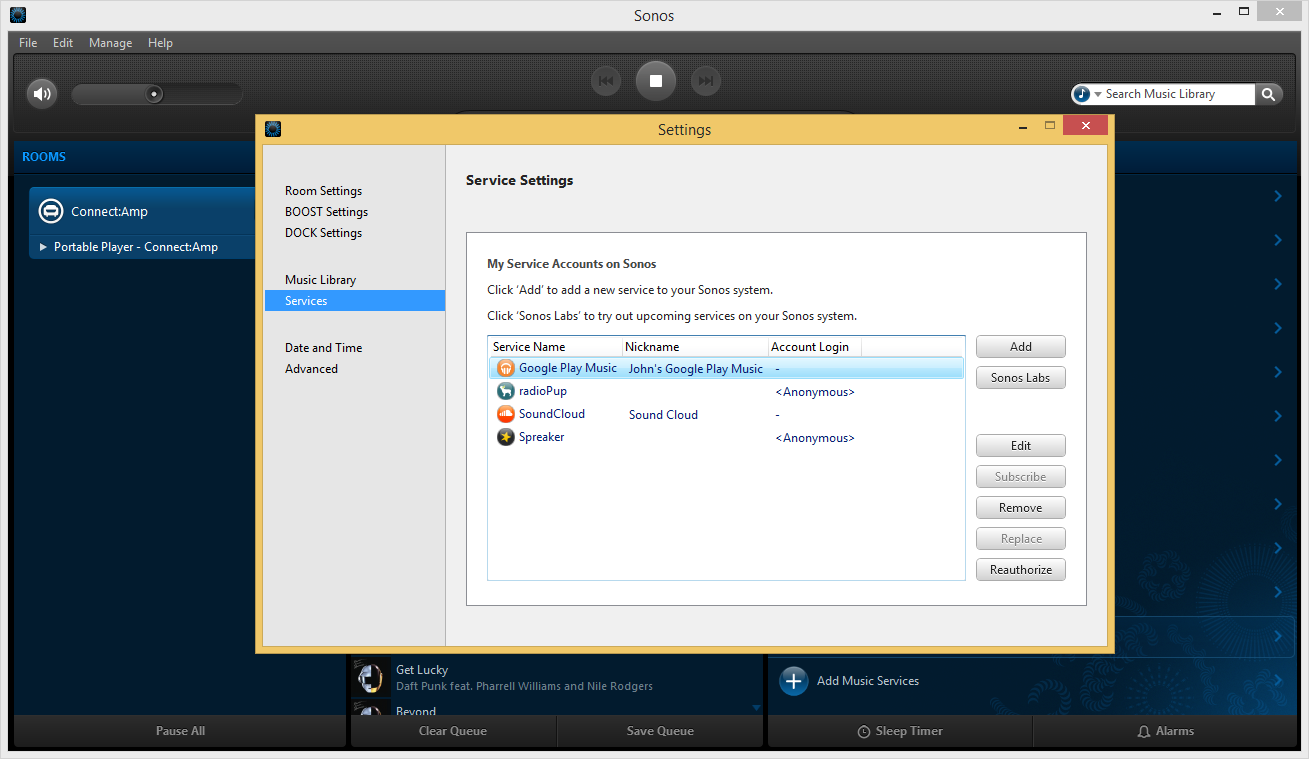The image size is (1309, 759).
Task: Click Edit for the selected service
Action: tap(1021, 446)
